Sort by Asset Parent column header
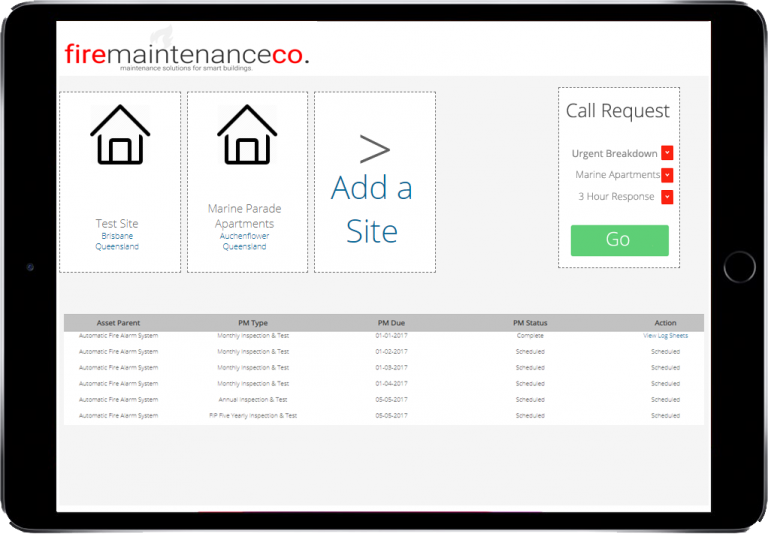Viewport: 768px width, 534px height. [118, 323]
